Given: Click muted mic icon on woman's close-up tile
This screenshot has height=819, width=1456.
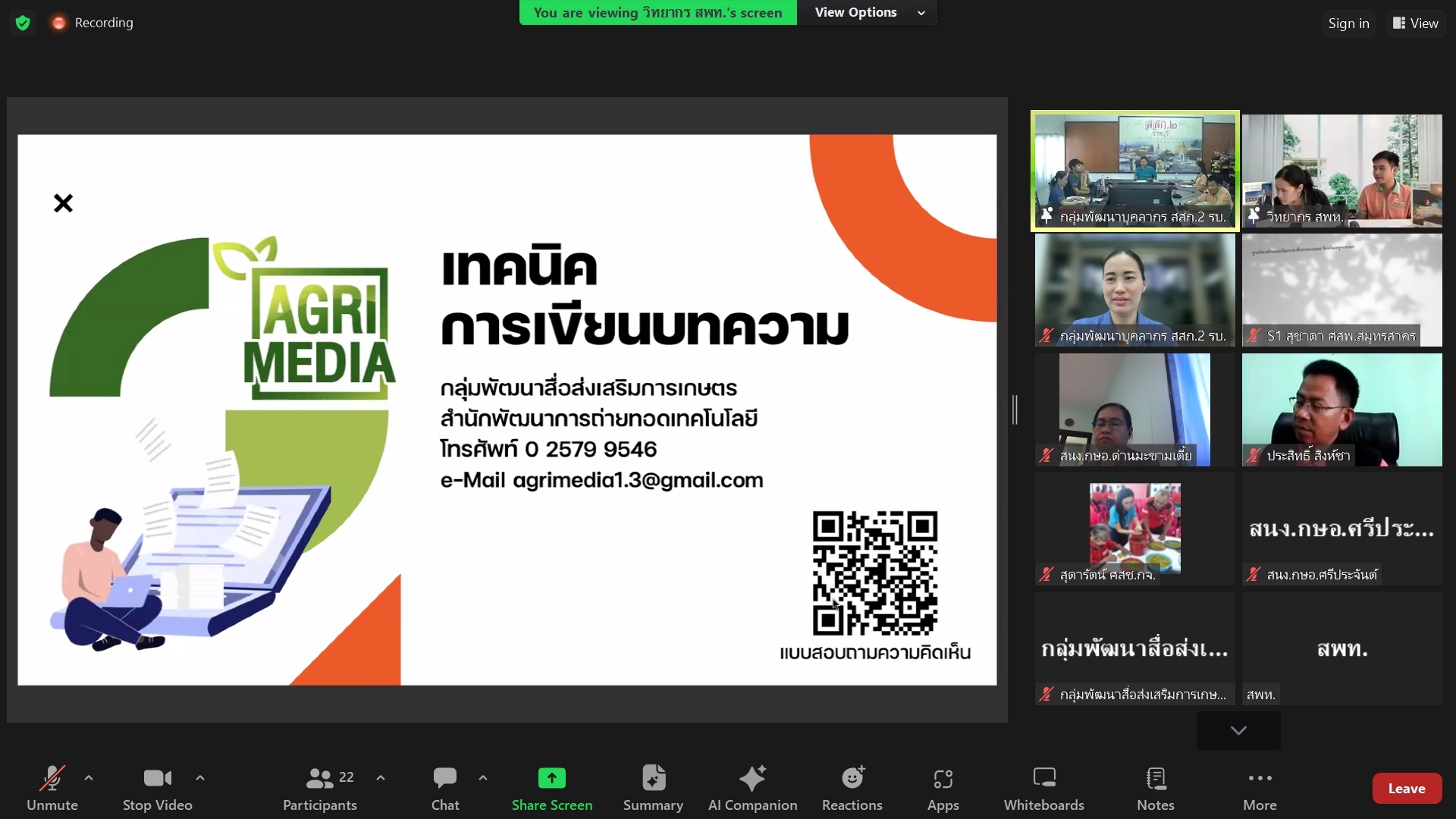Looking at the screenshot, I should (1046, 336).
